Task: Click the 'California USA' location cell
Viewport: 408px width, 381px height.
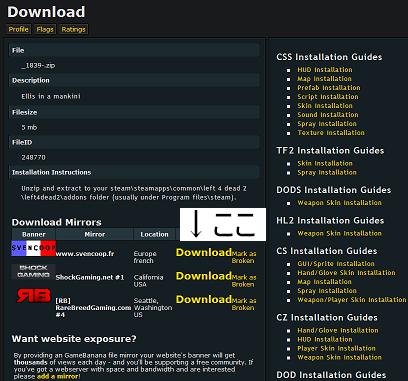Action: (x=148, y=281)
